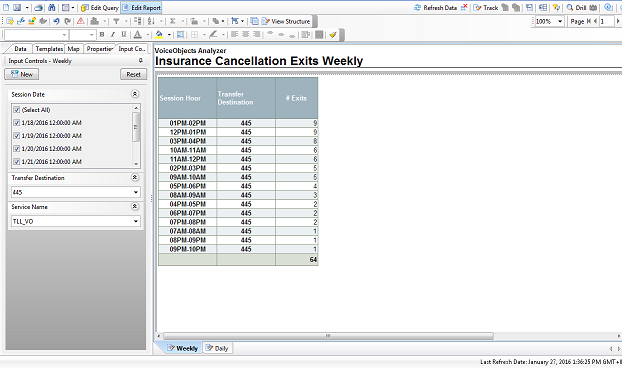Click the format painter brush icon
This screenshot has height=368, width=622.
333,34
